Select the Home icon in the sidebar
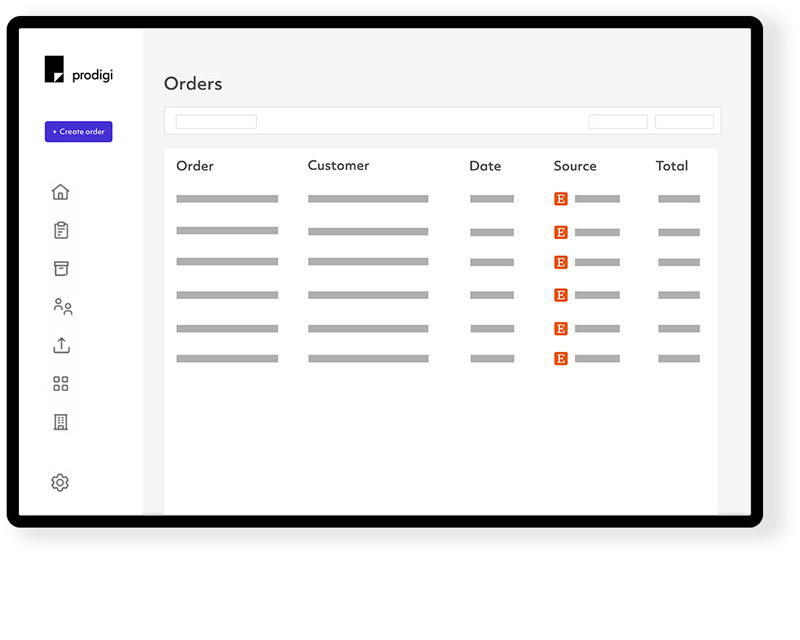Image resolution: width=800 pixels, height=640 pixels. pos(60,192)
